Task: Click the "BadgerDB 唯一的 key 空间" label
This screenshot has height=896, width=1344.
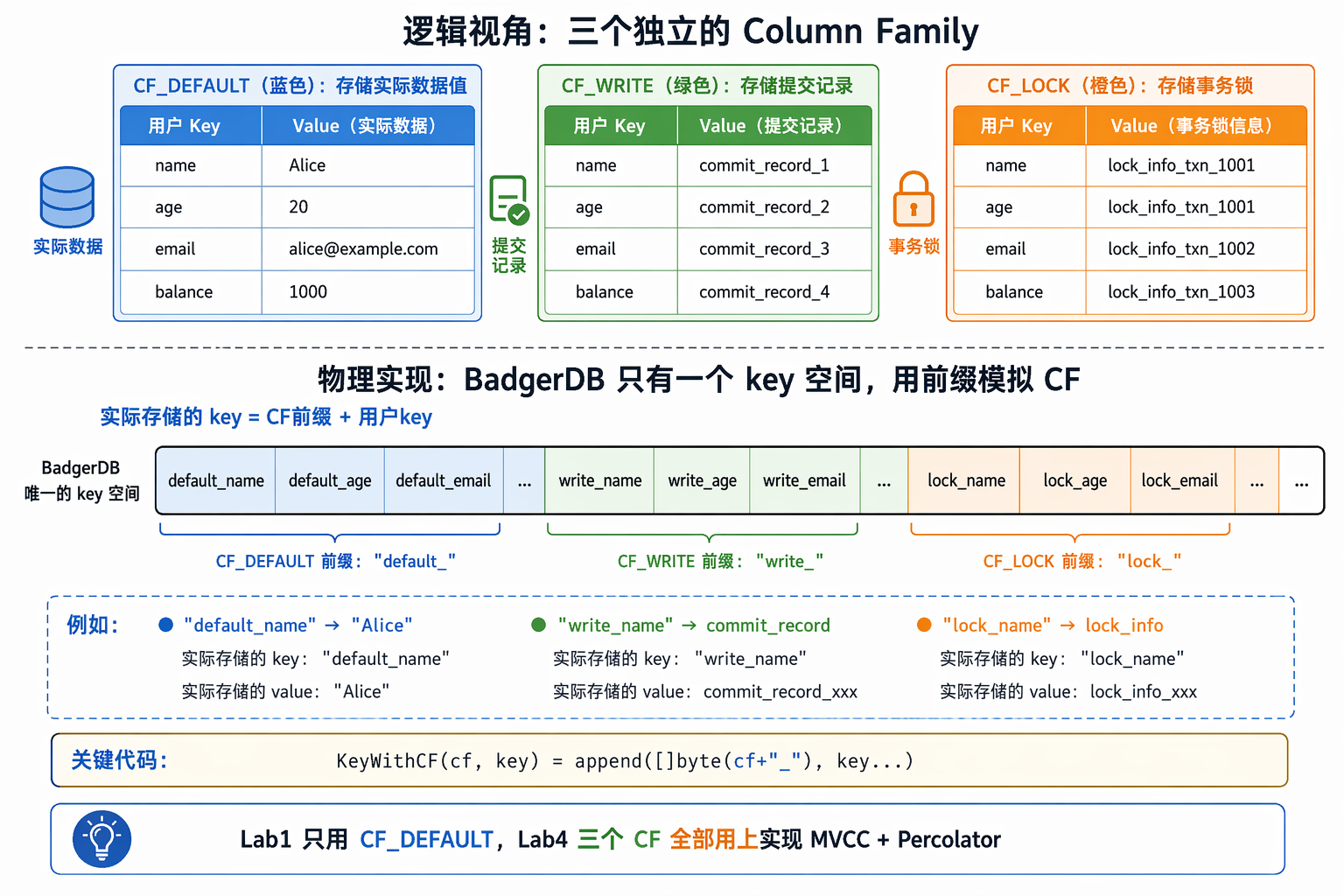Action: [x=81, y=480]
